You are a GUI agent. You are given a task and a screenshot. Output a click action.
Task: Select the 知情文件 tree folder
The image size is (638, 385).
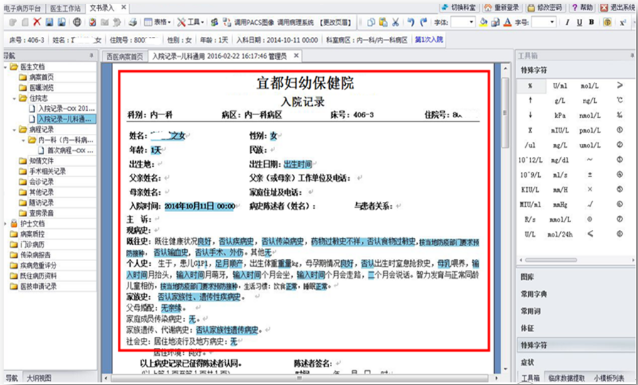tap(41, 161)
